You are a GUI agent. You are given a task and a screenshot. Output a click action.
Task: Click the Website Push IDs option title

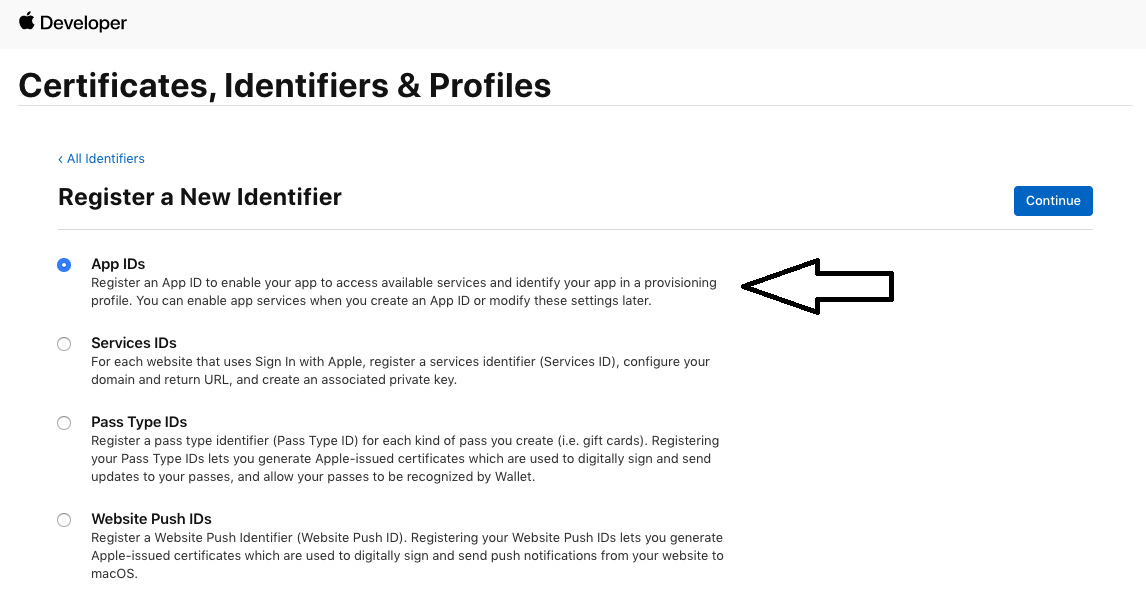(151, 519)
